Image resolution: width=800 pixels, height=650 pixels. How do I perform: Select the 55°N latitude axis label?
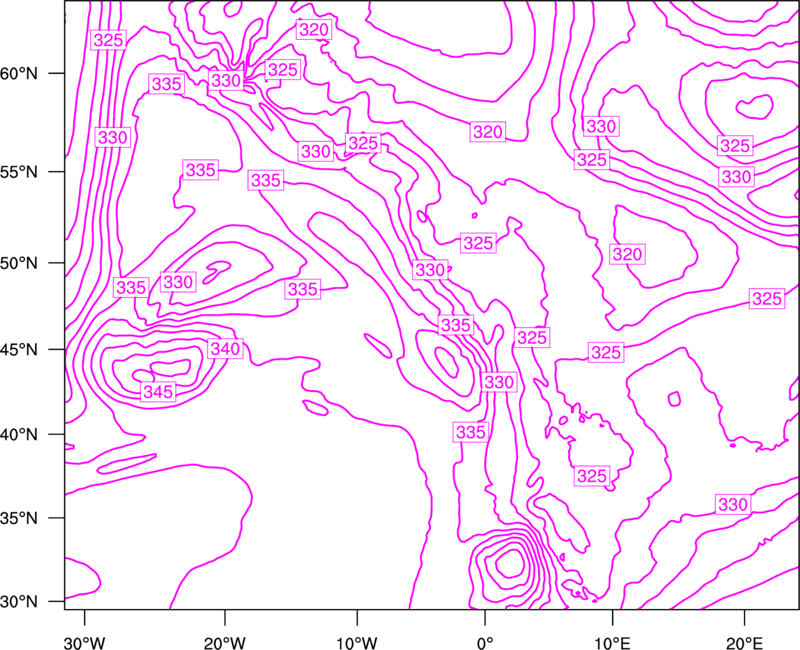pos(19,172)
